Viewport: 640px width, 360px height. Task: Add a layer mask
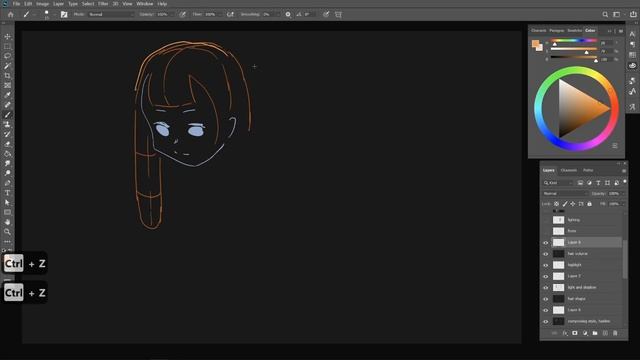575,333
